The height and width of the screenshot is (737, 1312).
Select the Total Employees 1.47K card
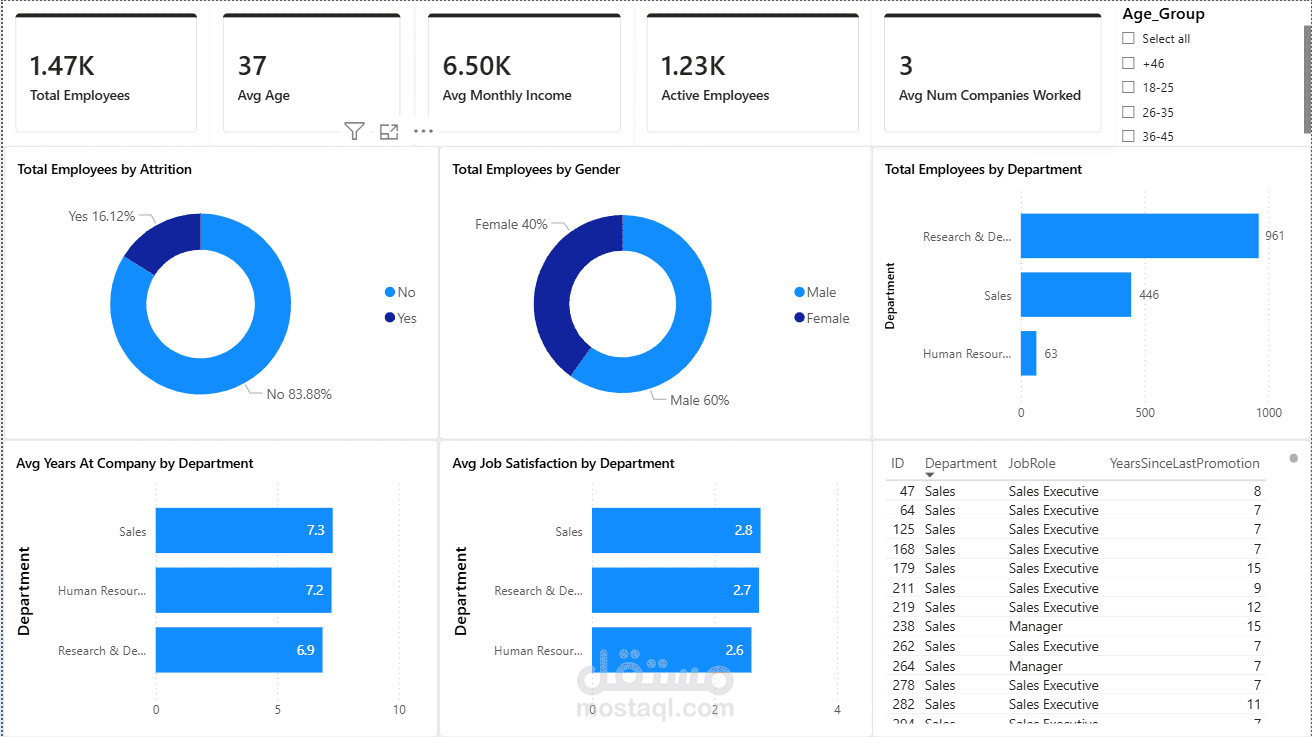pos(106,73)
